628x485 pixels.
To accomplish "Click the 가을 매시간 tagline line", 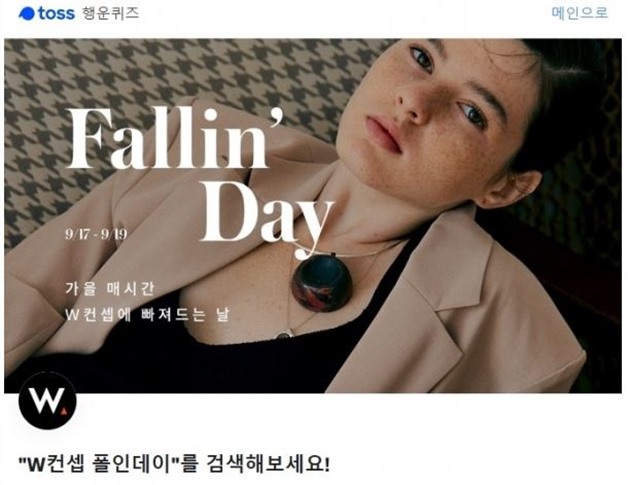I will click(109, 289).
